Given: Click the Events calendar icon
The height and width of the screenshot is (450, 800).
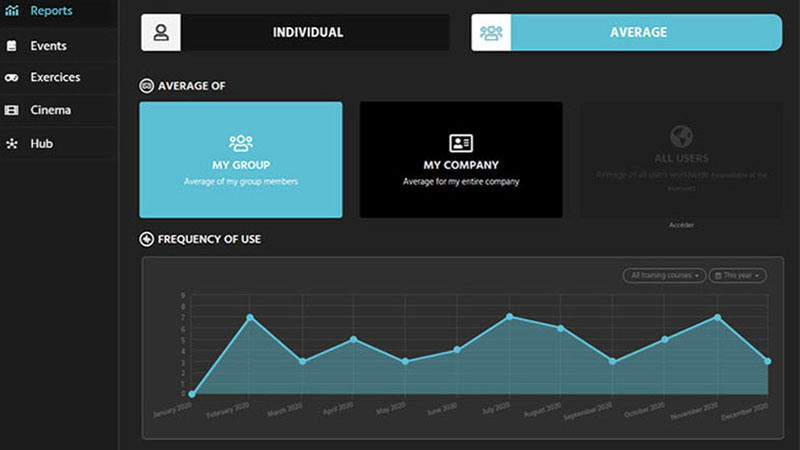Looking at the screenshot, I should 12,46.
